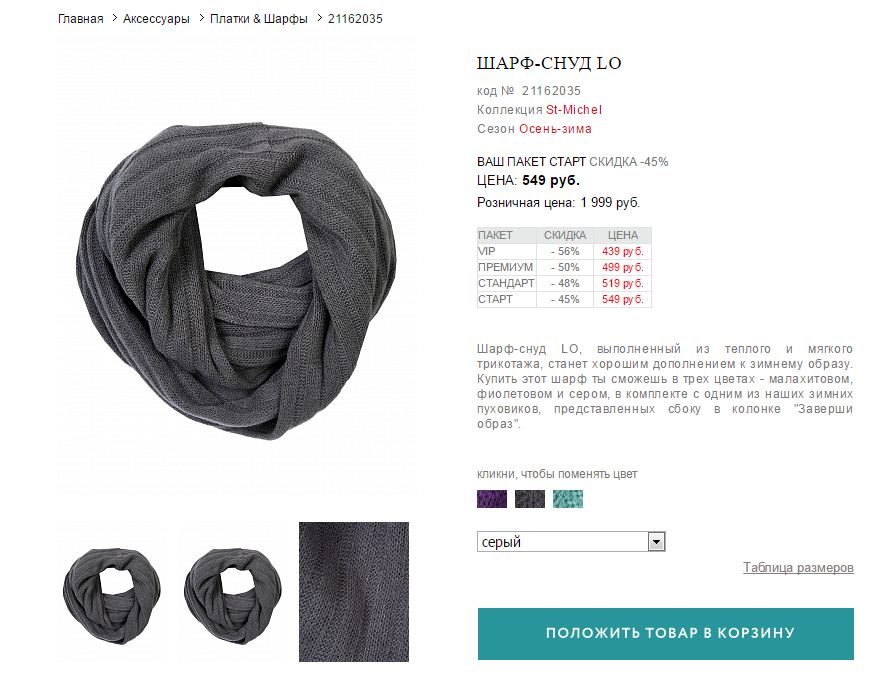Open the серый color dropdown

tap(571, 542)
